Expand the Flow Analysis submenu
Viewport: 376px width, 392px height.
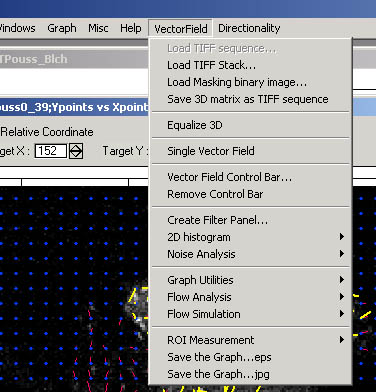[x=251, y=297]
